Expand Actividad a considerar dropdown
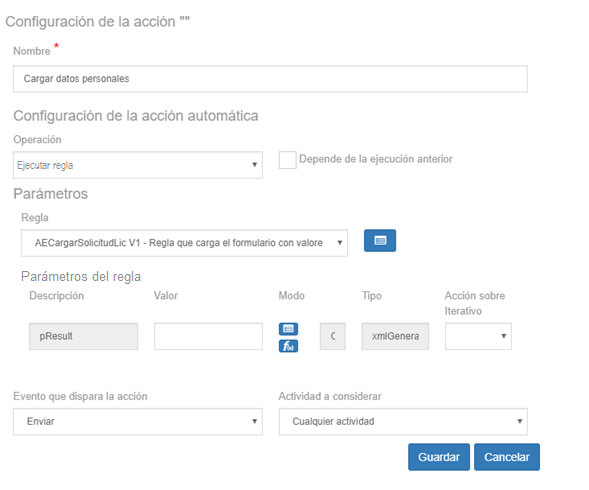Image resolution: width=589 pixels, height=490 pixels. [x=403, y=422]
